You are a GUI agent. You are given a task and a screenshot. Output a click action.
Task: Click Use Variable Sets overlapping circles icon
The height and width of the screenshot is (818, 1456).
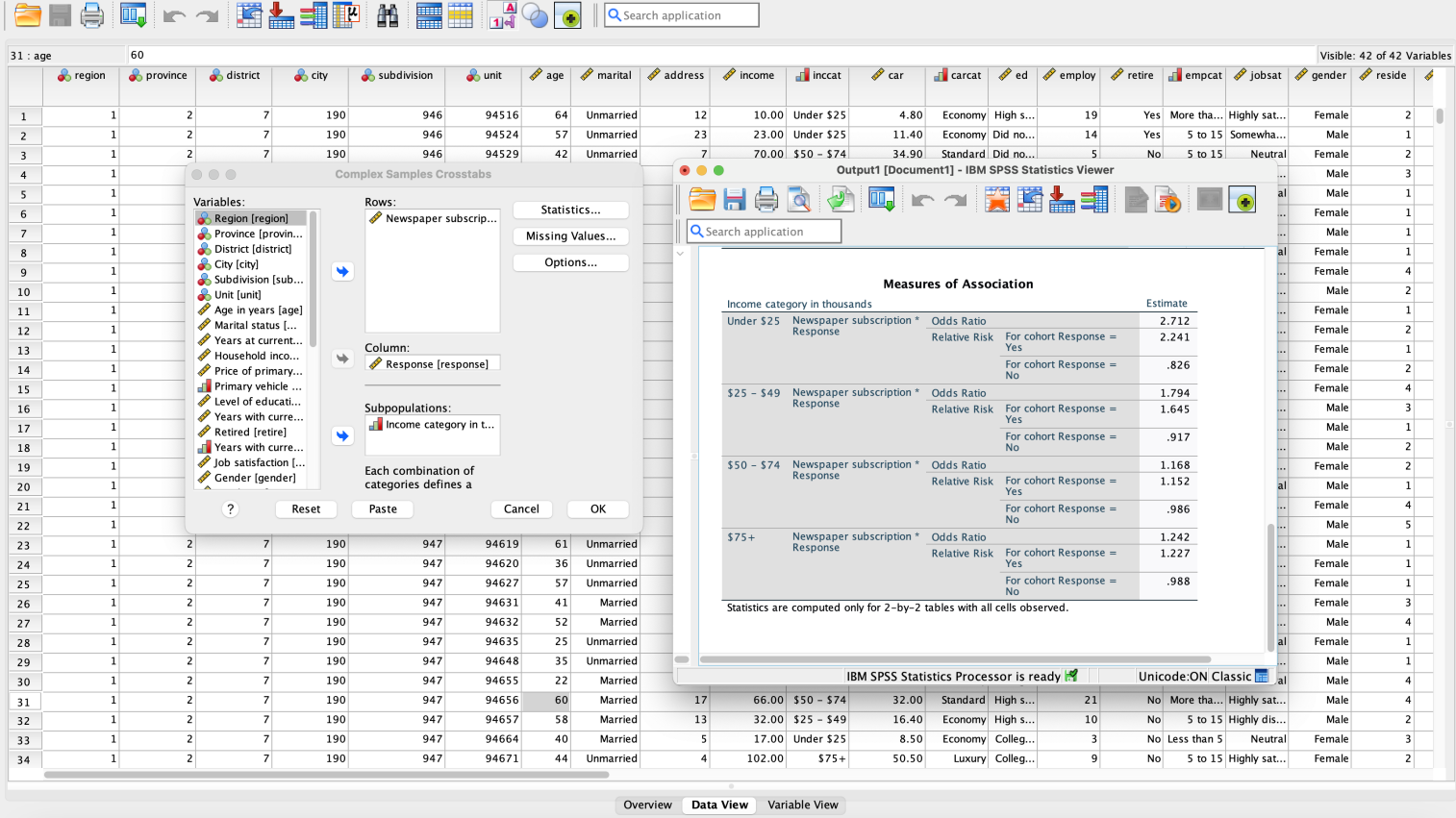[535, 15]
